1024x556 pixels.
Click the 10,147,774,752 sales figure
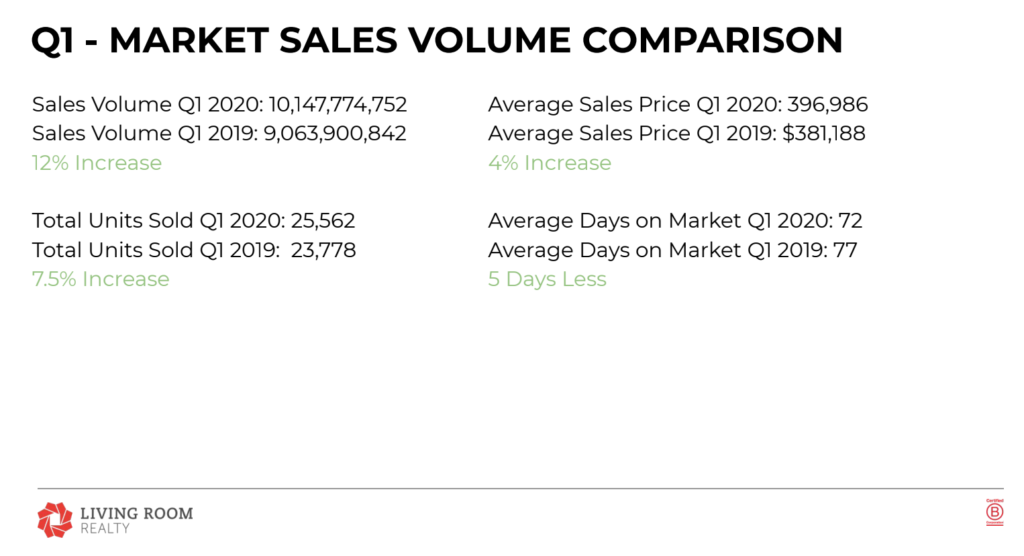pyautogui.click(x=338, y=105)
